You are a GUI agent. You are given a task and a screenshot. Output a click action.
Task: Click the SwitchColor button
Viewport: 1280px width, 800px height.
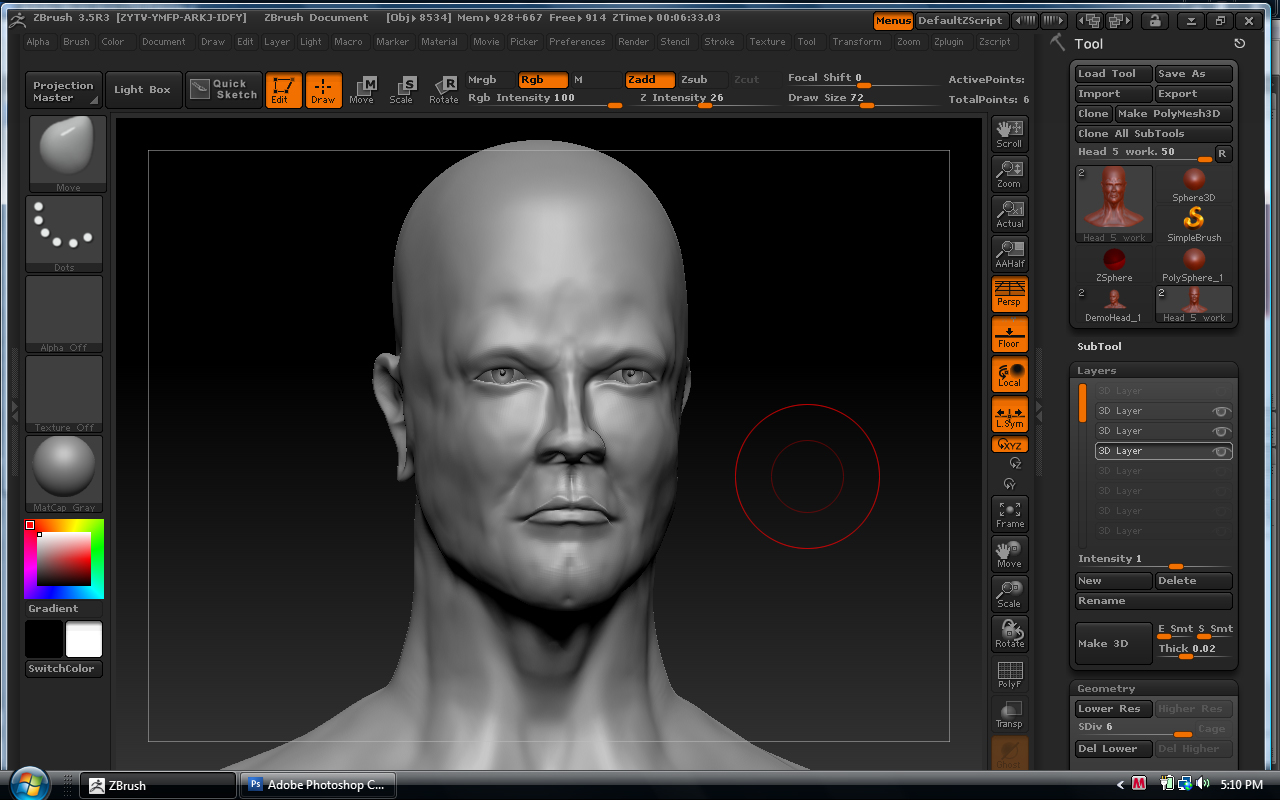64,669
